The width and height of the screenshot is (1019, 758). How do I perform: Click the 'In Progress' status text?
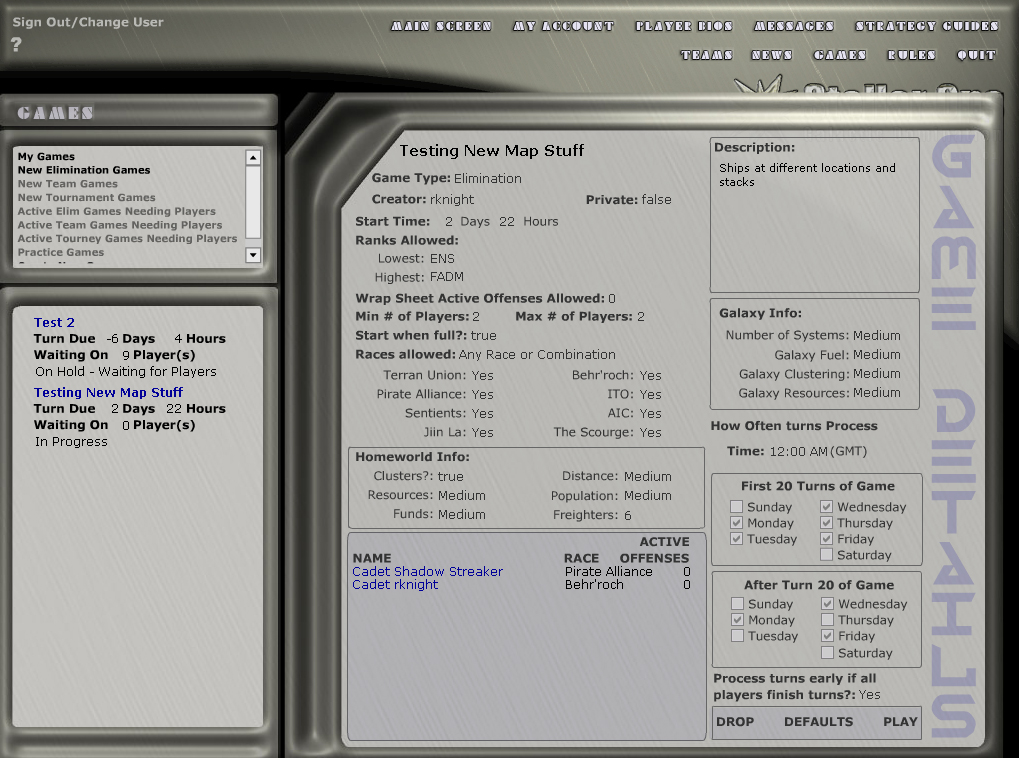pos(71,441)
